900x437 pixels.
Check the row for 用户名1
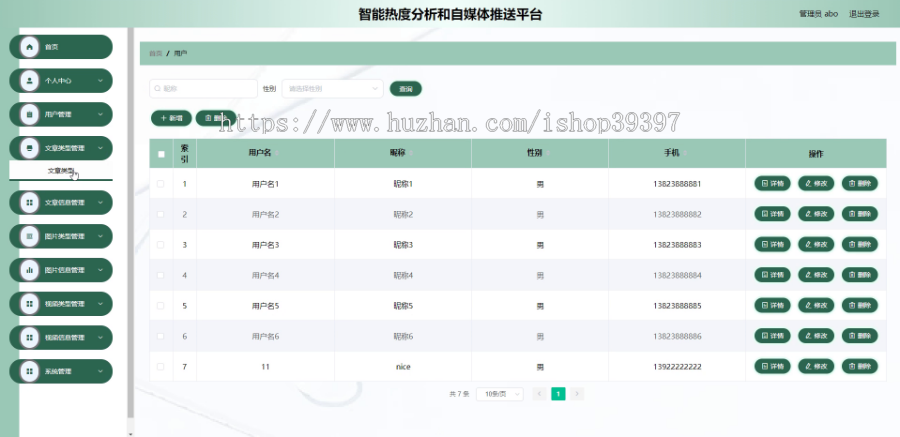pyautogui.click(x=161, y=184)
